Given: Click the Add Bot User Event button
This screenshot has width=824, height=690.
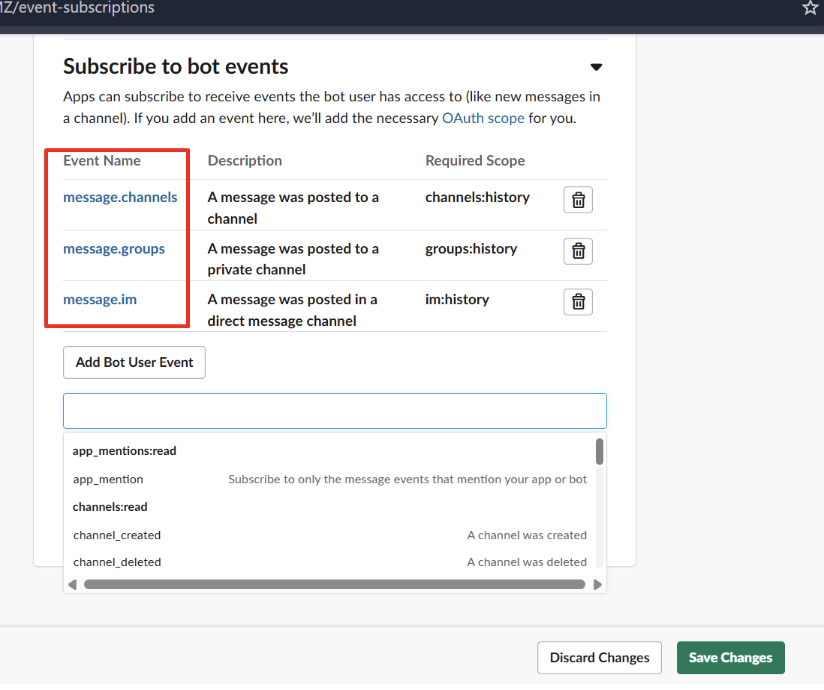Looking at the screenshot, I should tap(135, 362).
